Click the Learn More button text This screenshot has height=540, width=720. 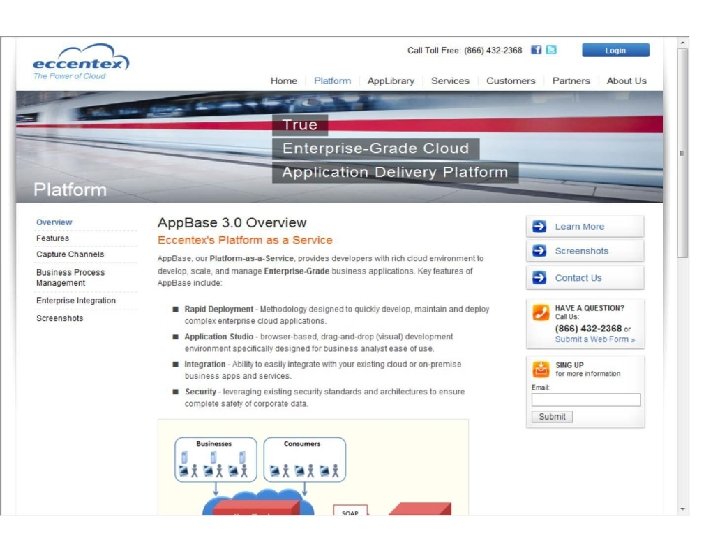[579, 227]
